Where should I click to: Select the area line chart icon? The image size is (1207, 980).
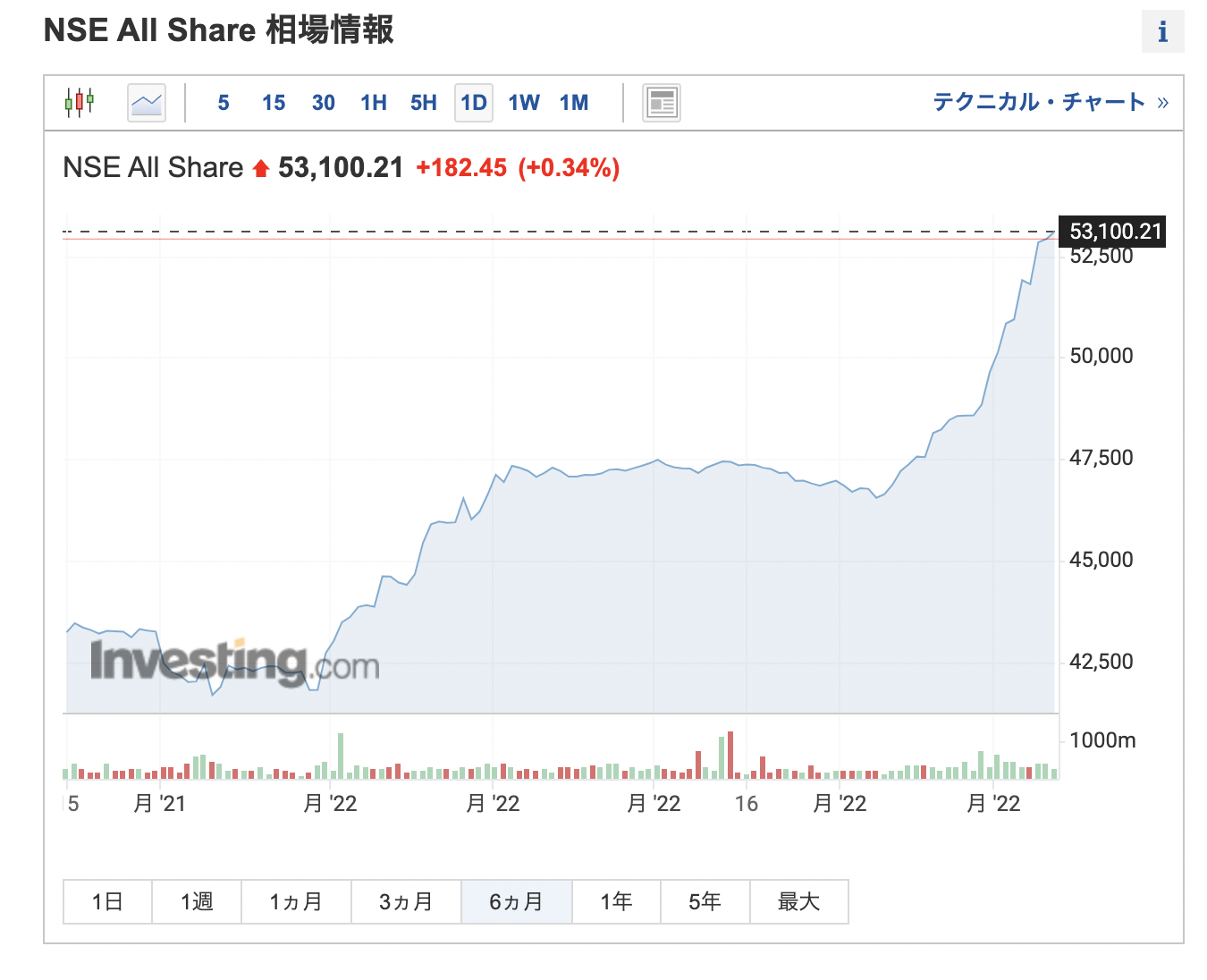[x=147, y=103]
